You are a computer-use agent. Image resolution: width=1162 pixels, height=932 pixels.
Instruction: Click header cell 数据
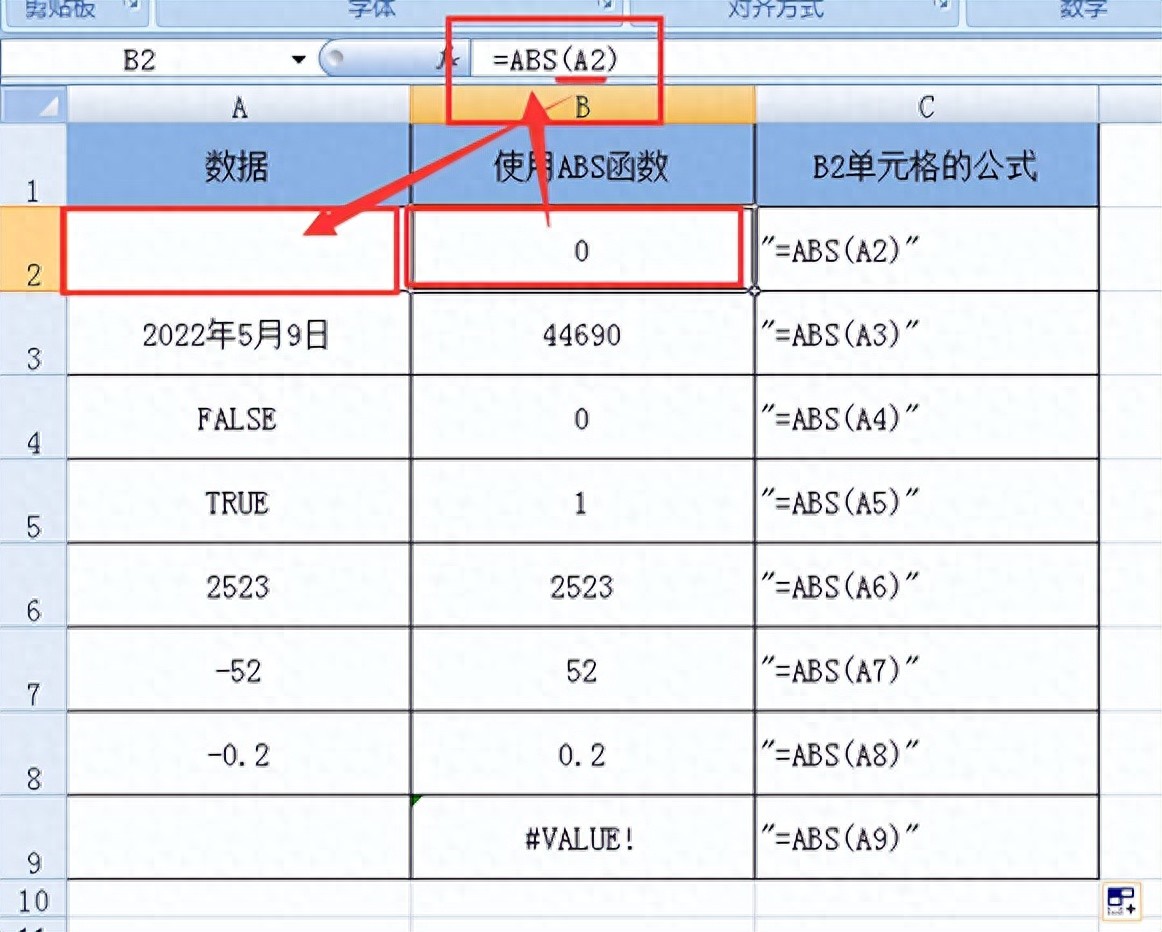(x=239, y=165)
